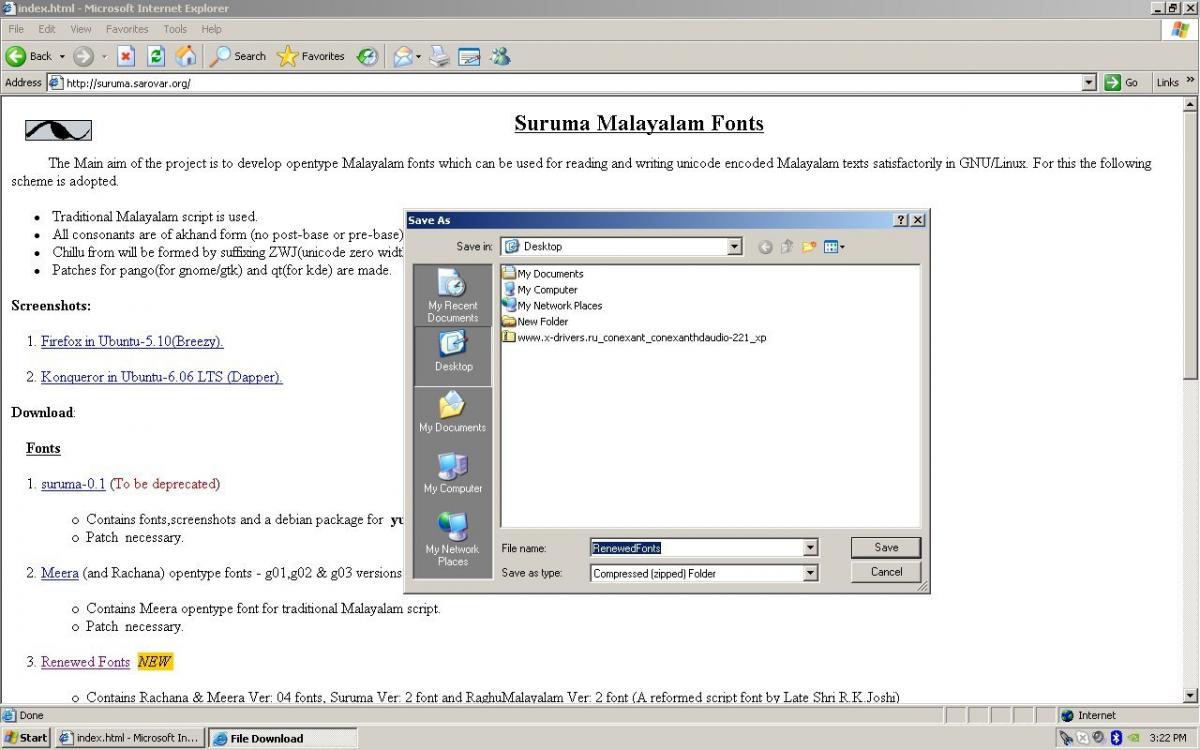The width and height of the screenshot is (1200, 750).
Task: Open the Favorites star button
Action: click(x=311, y=56)
